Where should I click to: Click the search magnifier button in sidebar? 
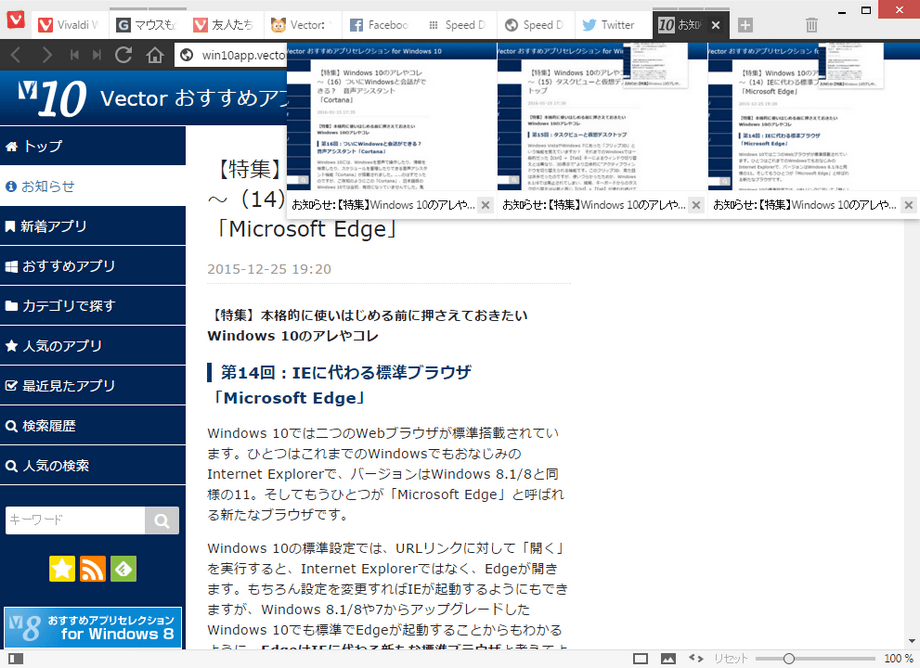click(x=162, y=520)
